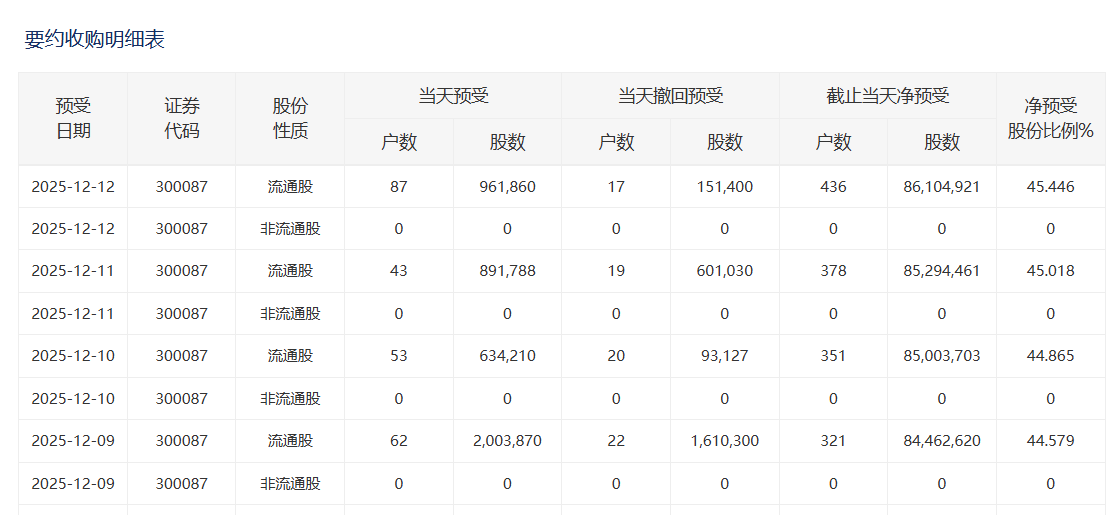Click 非流通股 in the 2025-12-10 row
This screenshot has height=515, width=1120.
tap(290, 399)
